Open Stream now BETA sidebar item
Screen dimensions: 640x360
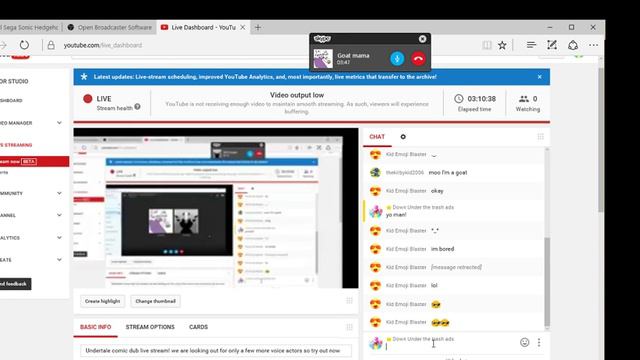tap(34, 162)
